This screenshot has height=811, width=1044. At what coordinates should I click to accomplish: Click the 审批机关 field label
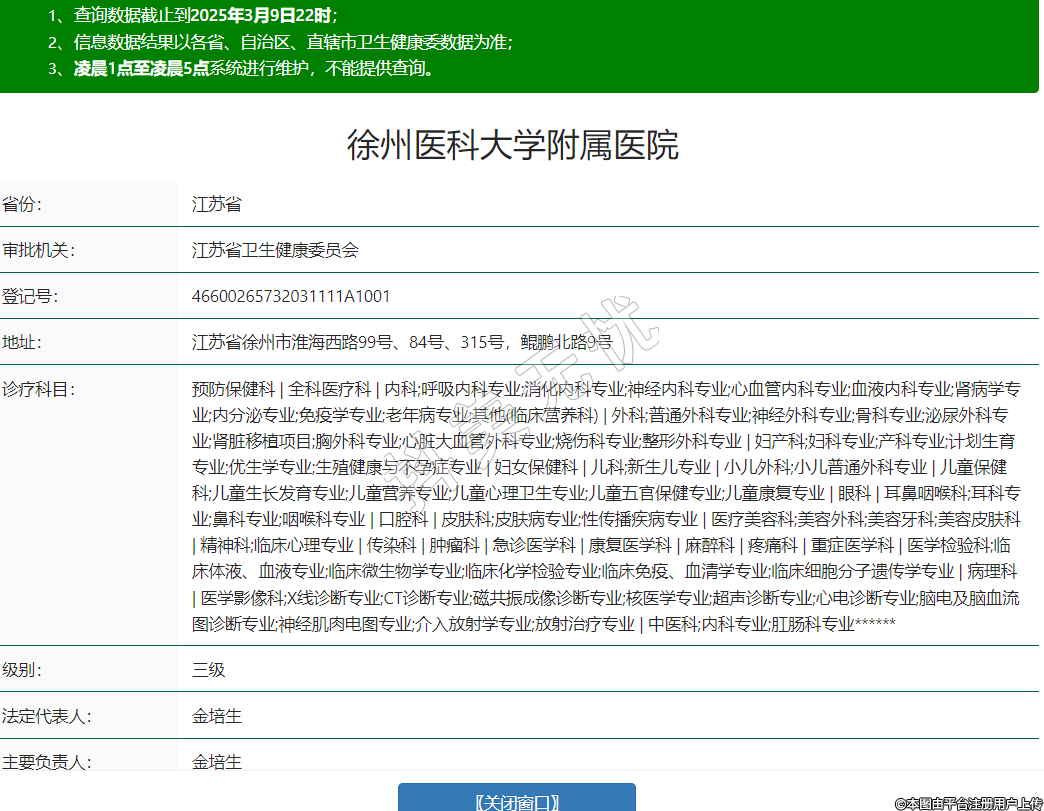(36, 250)
